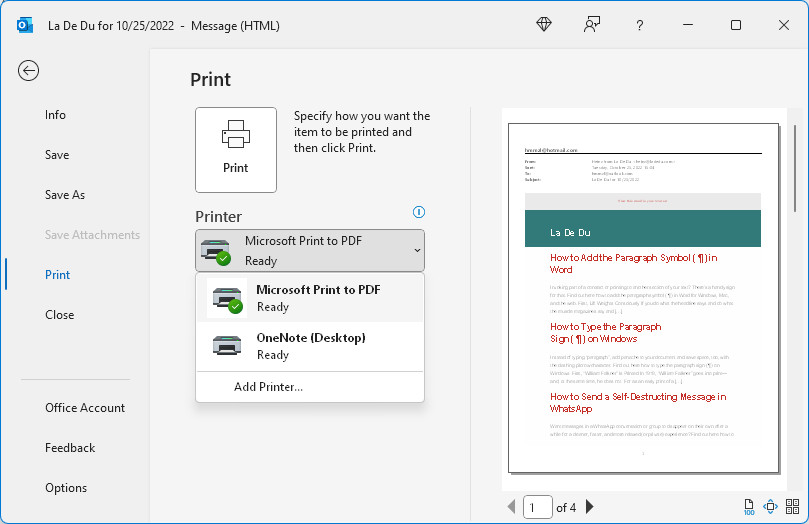Set preview to actual size 100
This screenshot has height=524, width=809.
pyautogui.click(x=749, y=507)
